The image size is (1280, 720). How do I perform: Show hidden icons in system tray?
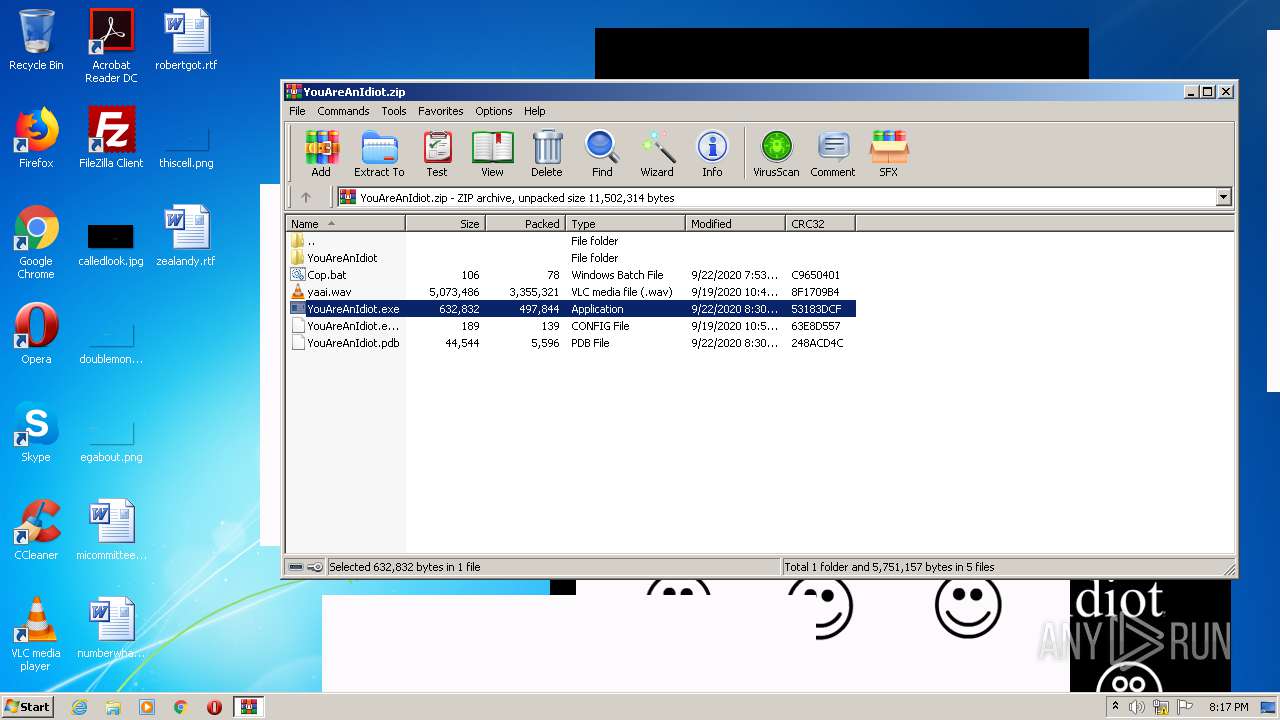(x=1115, y=707)
